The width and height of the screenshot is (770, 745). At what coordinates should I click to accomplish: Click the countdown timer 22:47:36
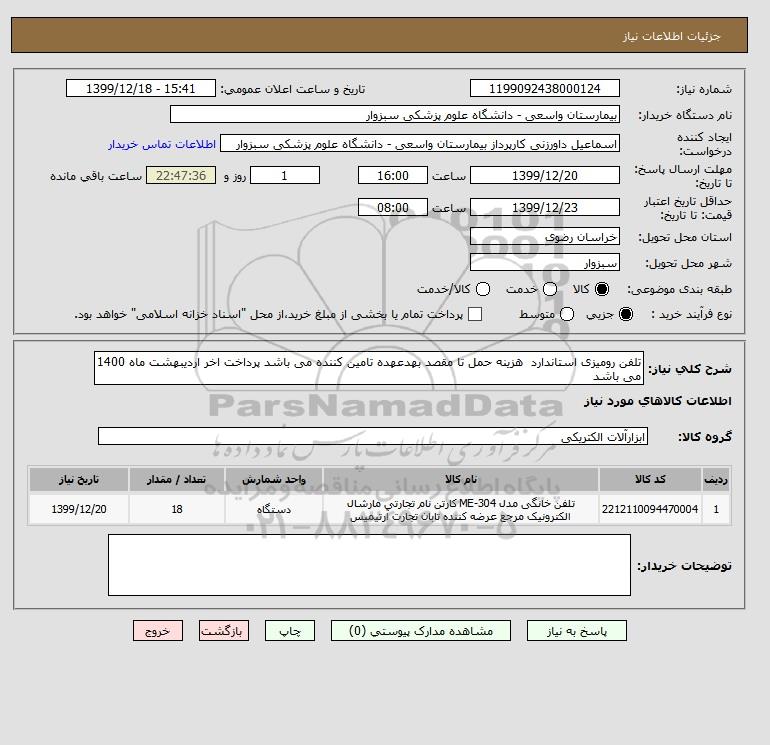click(x=181, y=175)
